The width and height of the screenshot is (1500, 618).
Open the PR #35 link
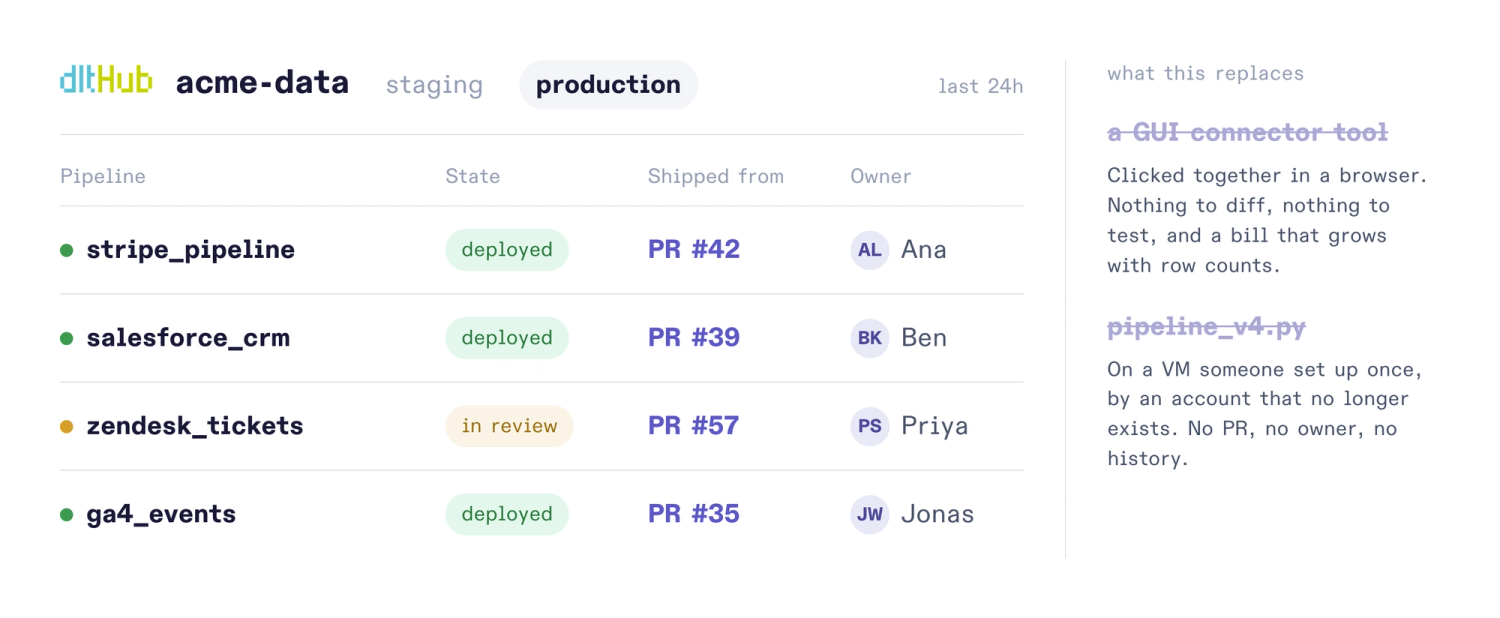click(x=694, y=514)
